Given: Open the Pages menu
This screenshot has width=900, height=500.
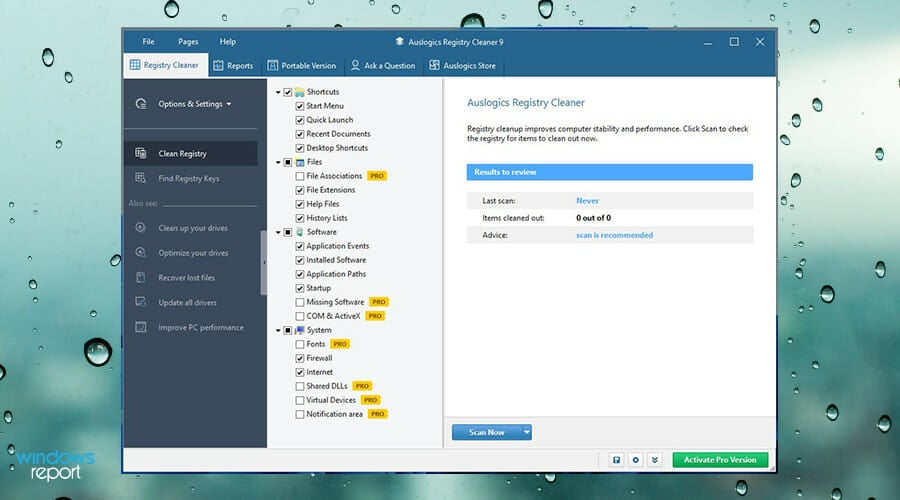Looking at the screenshot, I should point(188,41).
